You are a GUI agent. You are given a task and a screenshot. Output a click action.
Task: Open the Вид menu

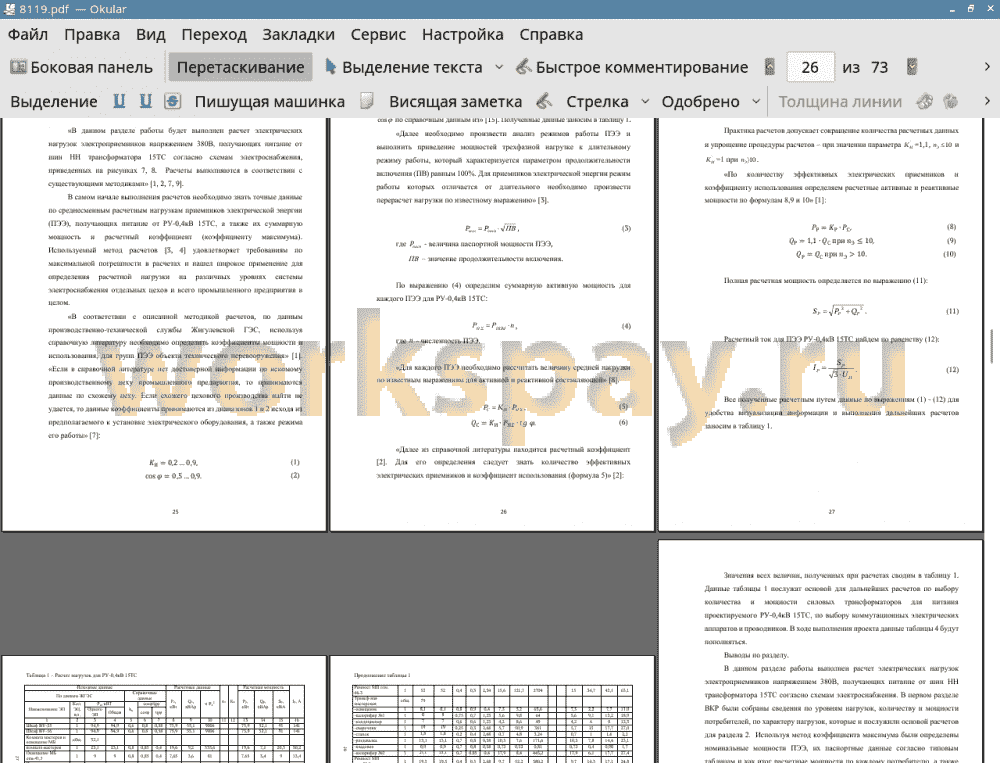pyautogui.click(x=151, y=34)
